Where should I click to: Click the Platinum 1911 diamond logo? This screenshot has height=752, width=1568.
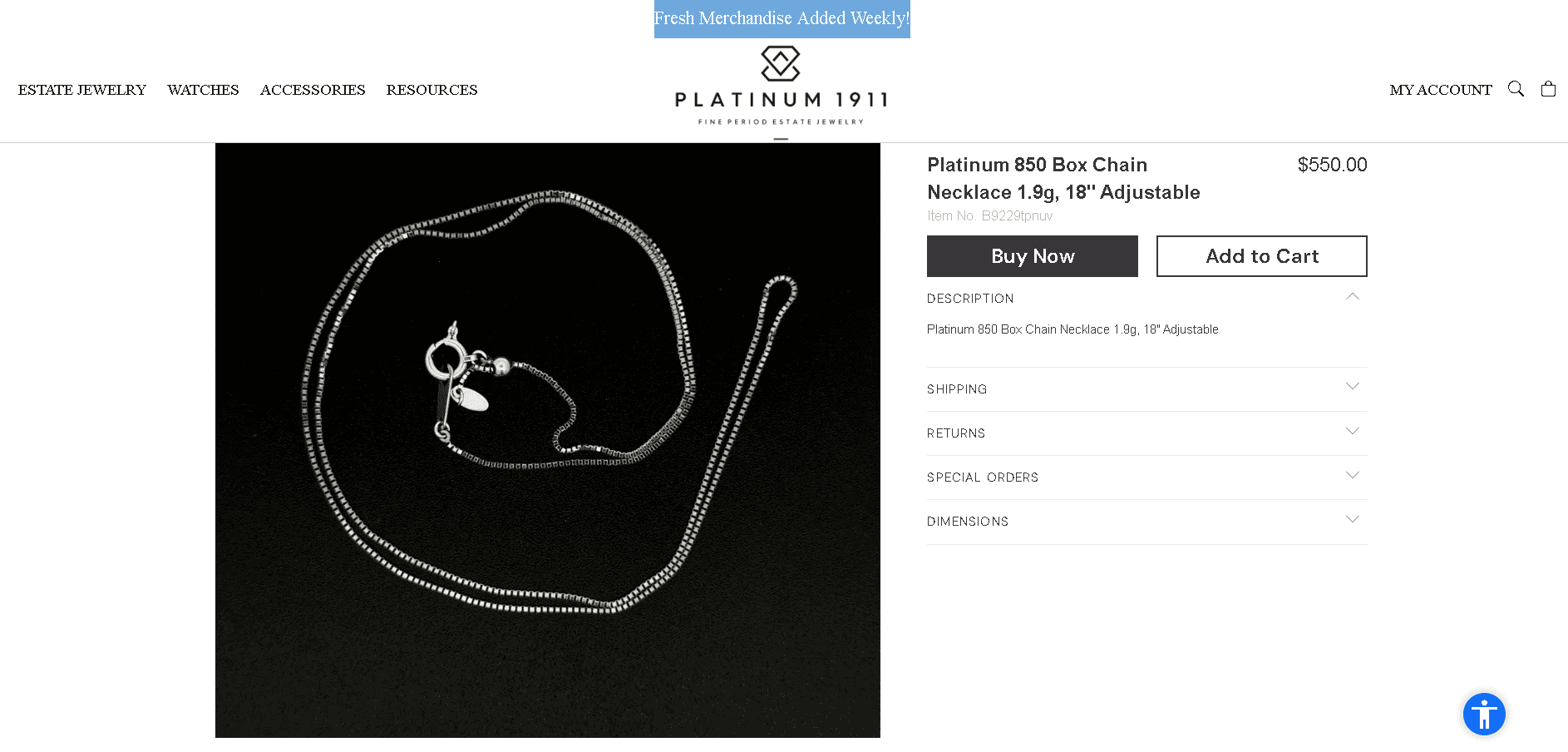[x=781, y=63]
